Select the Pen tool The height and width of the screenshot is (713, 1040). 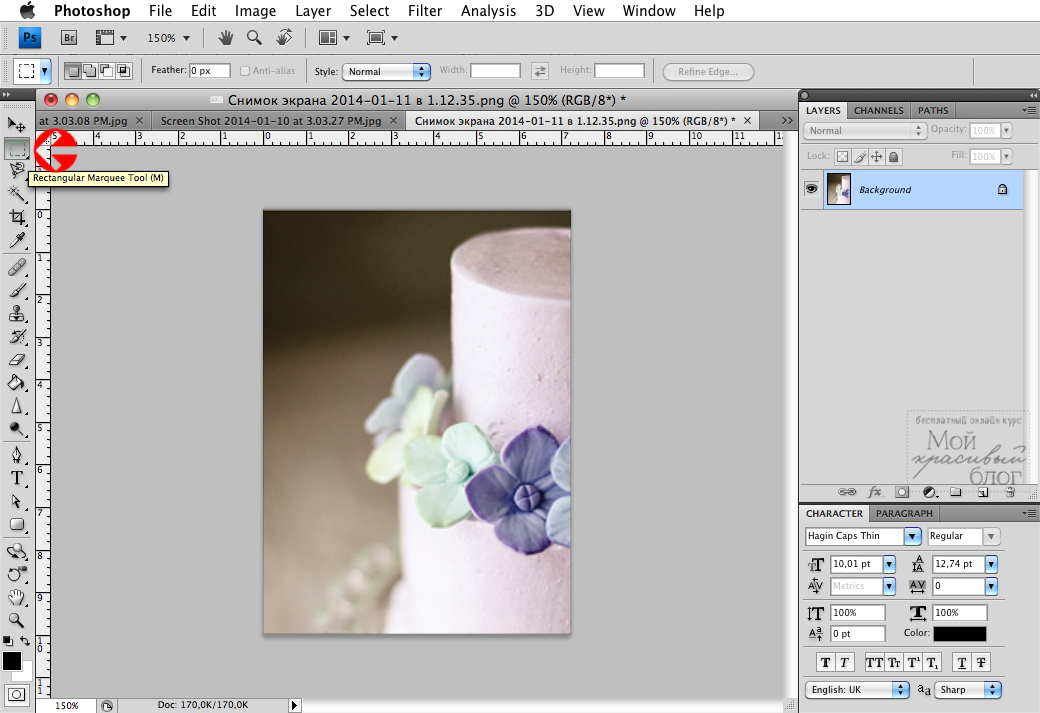(17, 455)
